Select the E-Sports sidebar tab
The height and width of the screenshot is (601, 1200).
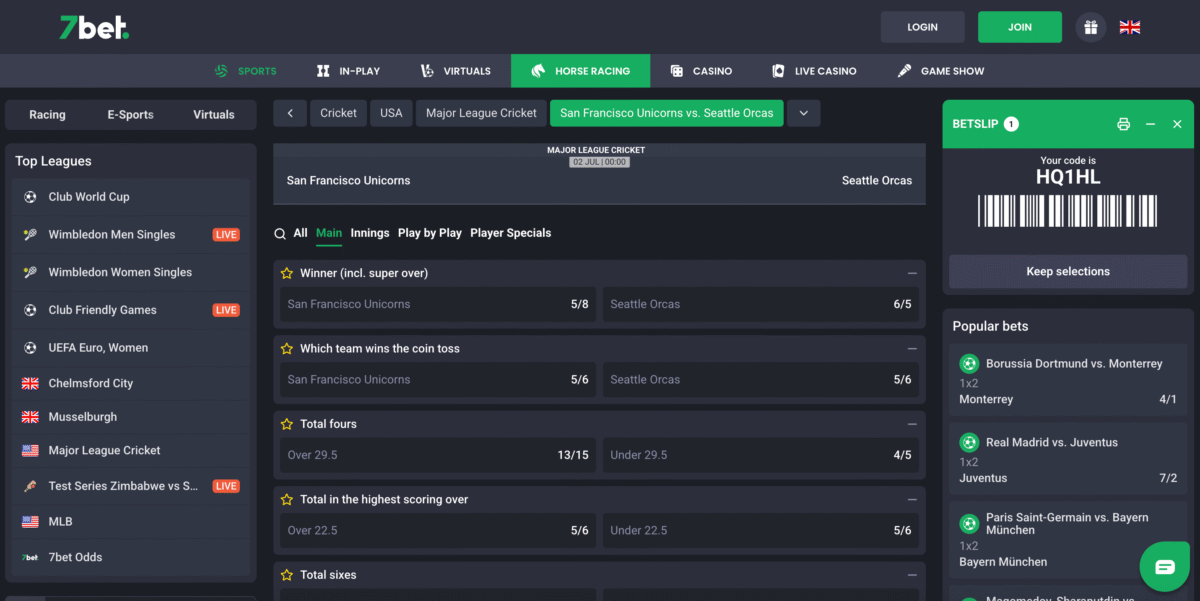click(131, 115)
